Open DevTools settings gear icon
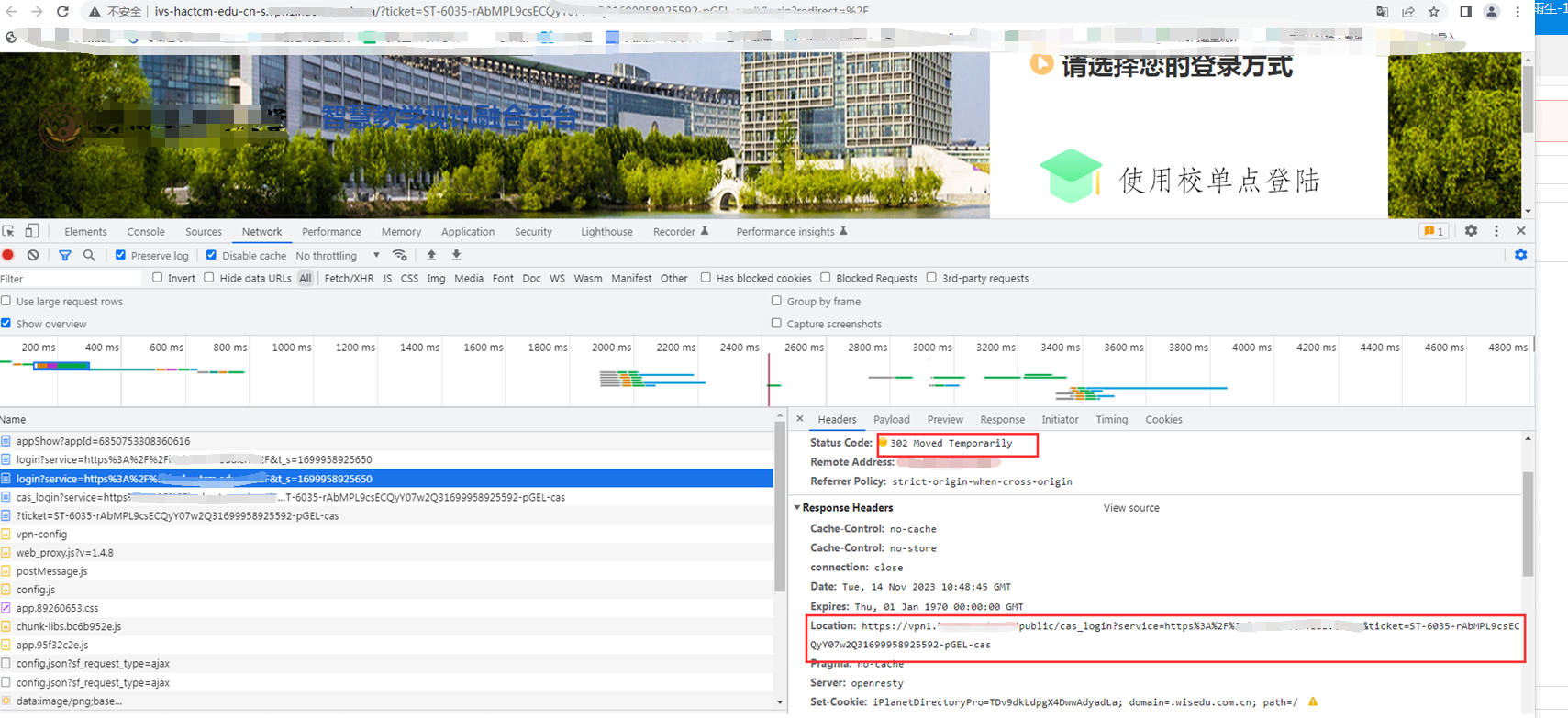This screenshot has height=718, width=1568. pyautogui.click(x=1471, y=231)
